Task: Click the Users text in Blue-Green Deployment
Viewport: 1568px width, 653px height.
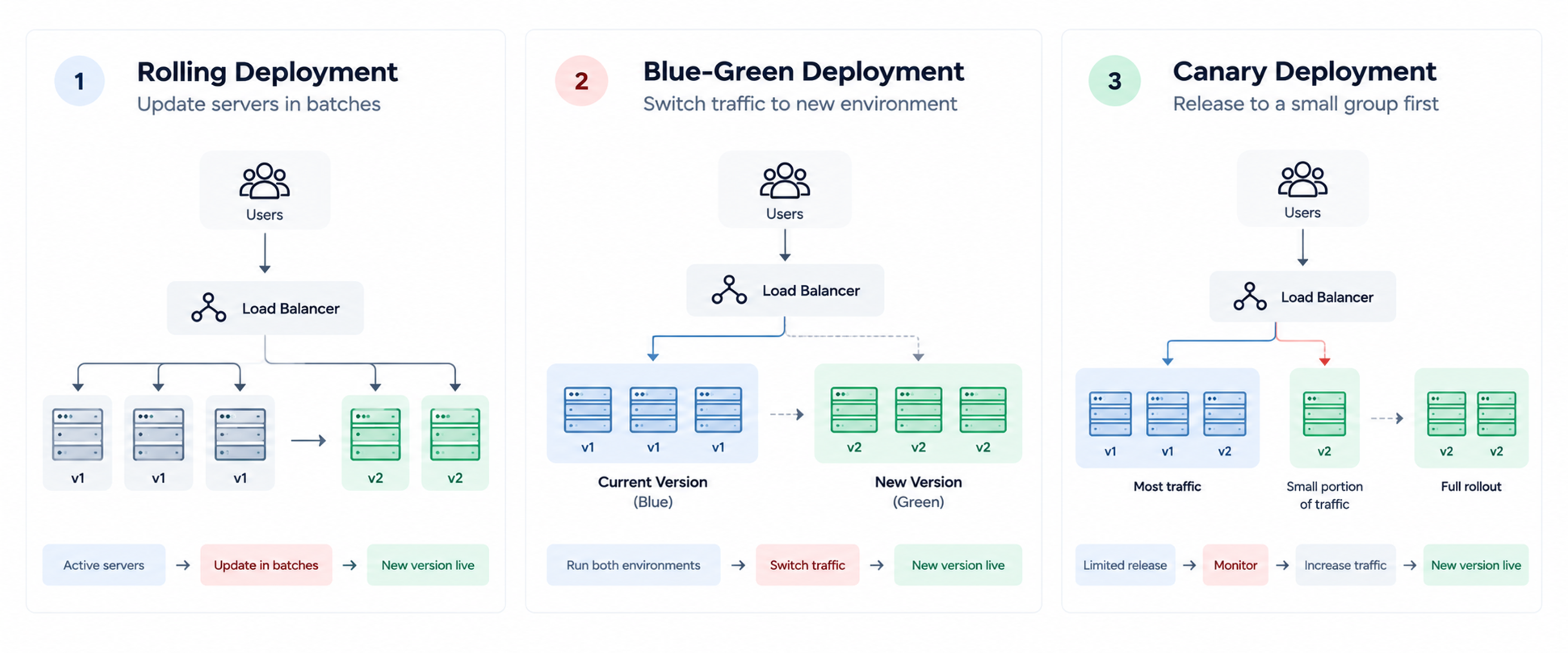Action: [784, 214]
